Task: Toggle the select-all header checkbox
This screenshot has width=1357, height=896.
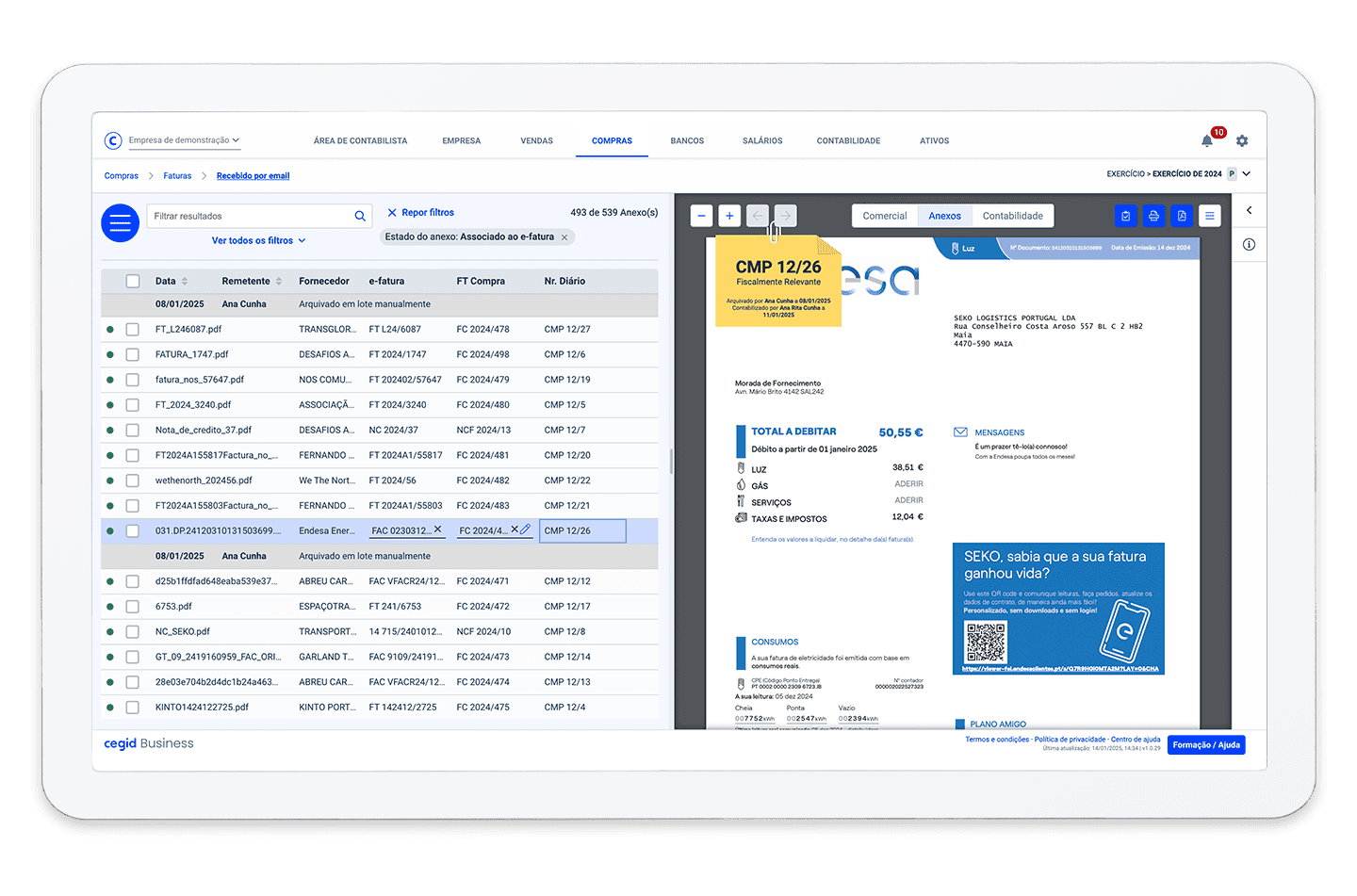Action: click(133, 281)
